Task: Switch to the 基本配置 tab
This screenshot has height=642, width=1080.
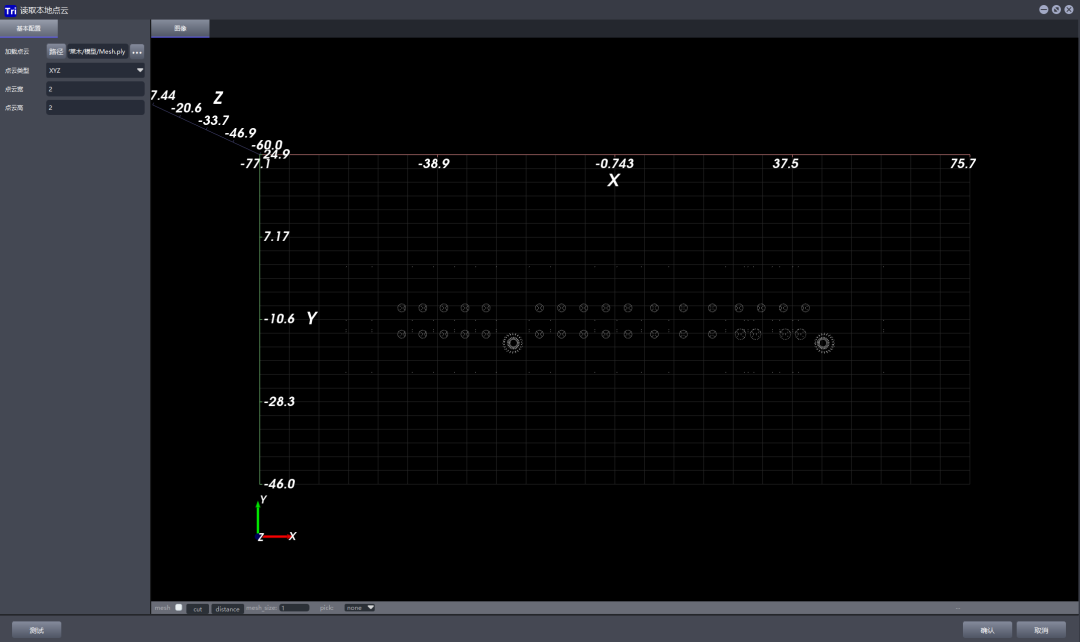Action: pyautogui.click(x=29, y=29)
